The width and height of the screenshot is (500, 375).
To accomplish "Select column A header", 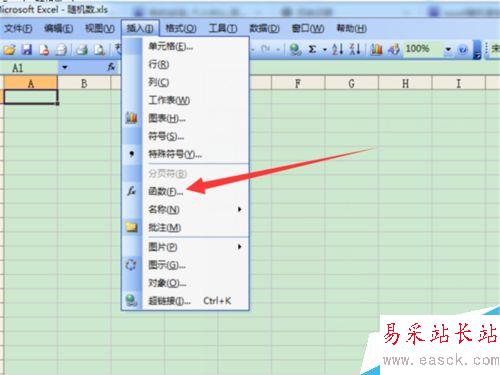I will pos(31,83).
